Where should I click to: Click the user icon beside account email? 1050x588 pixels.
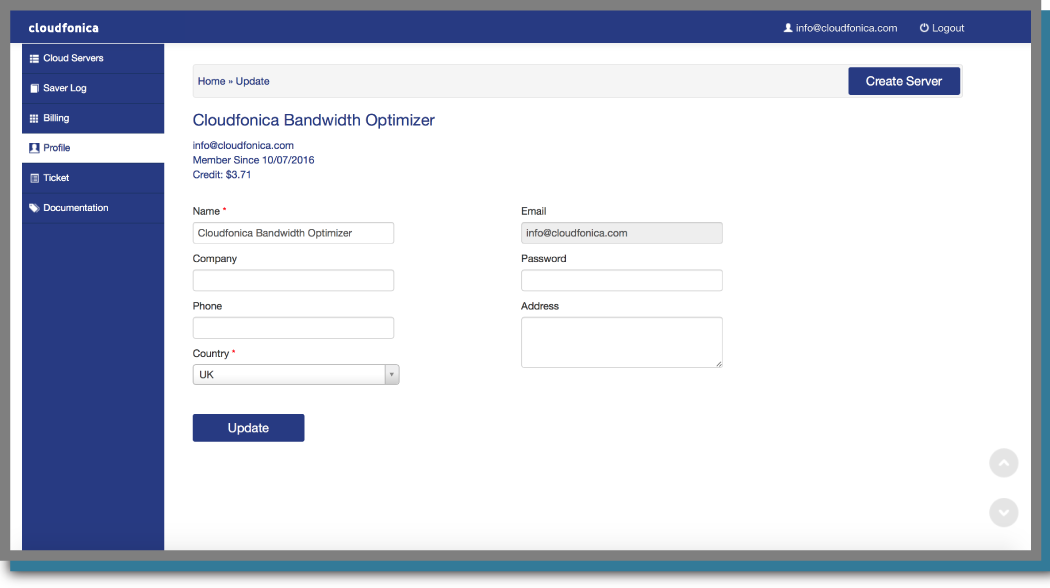tap(788, 28)
